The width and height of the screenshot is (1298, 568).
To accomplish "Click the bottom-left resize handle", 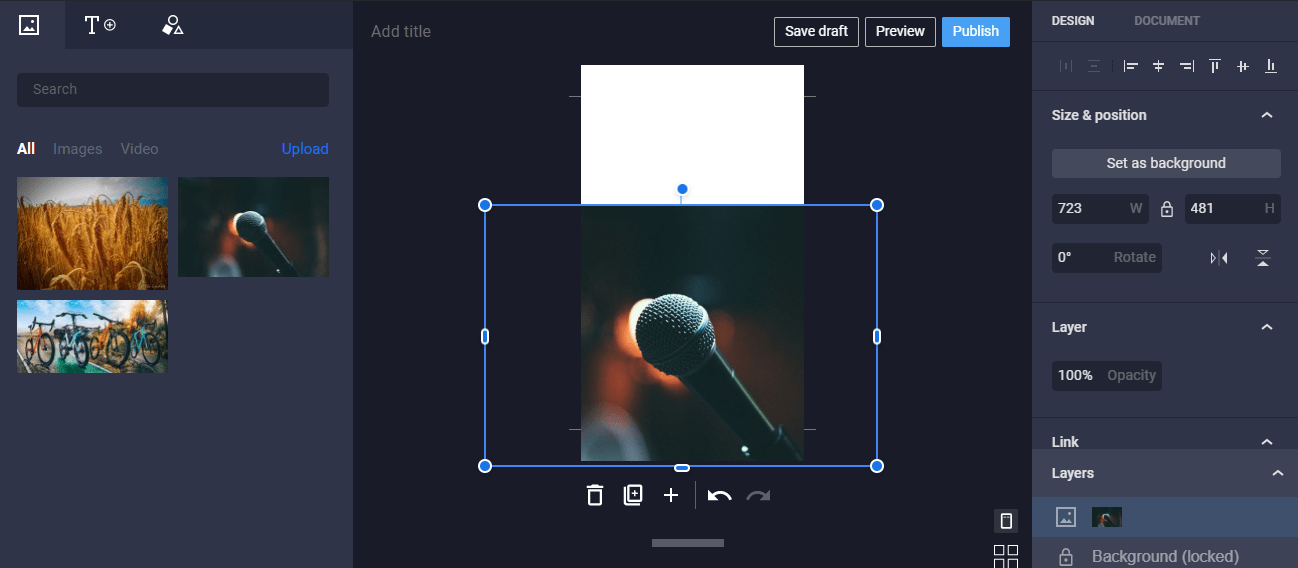I will (x=485, y=466).
